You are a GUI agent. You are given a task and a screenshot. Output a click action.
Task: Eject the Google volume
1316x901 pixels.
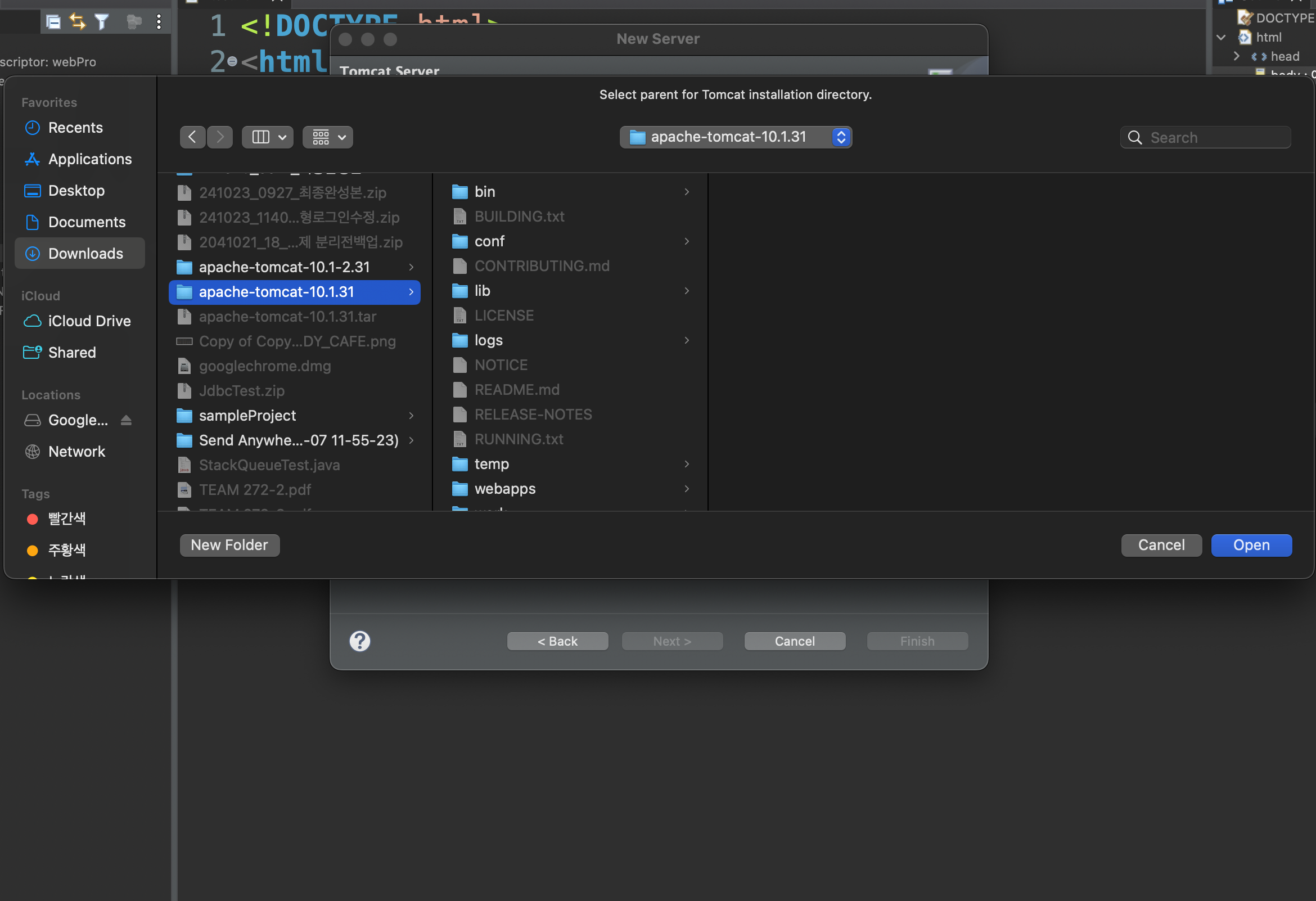[x=127, y=420]
